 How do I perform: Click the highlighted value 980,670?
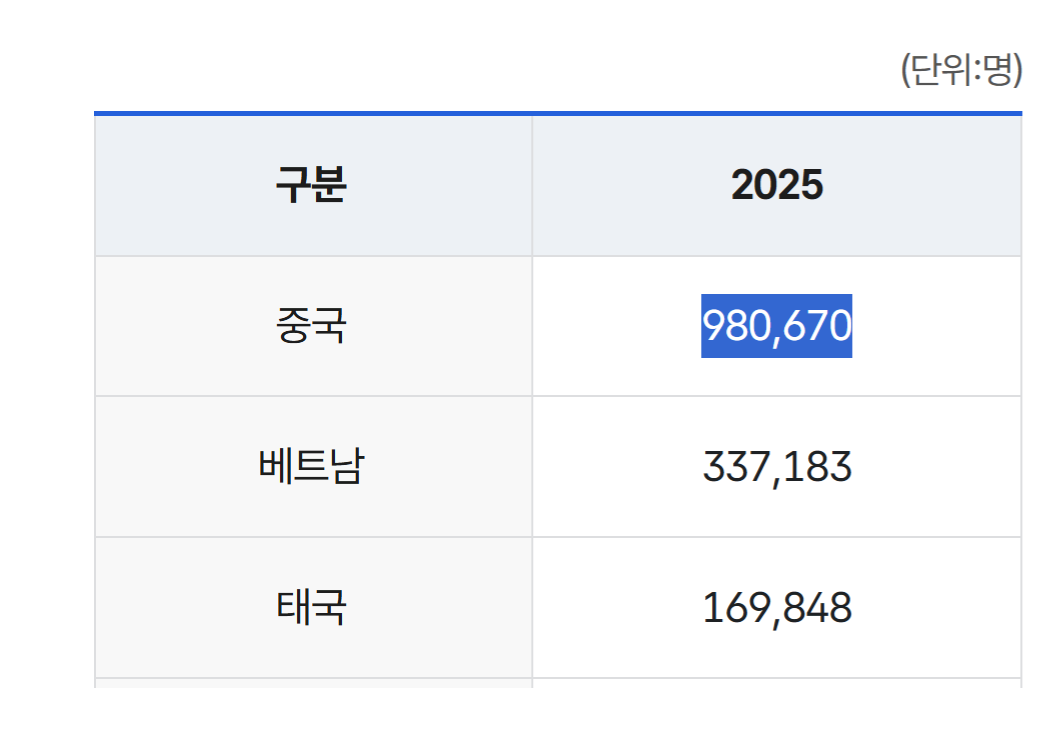[x=776, y=326]
